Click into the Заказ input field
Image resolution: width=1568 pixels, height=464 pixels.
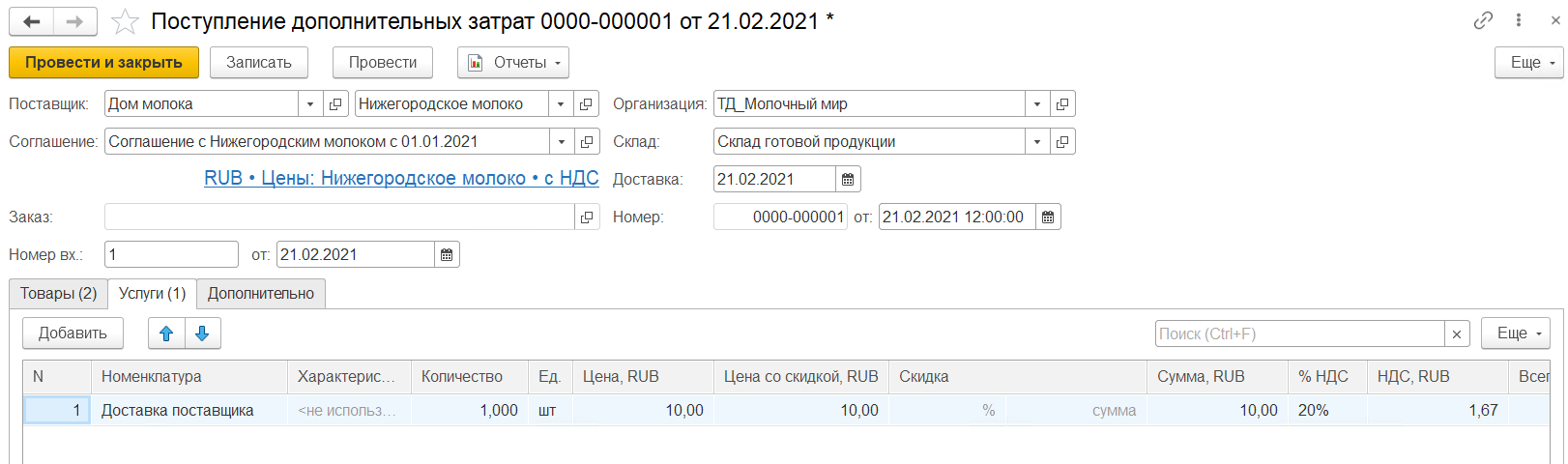[338, 217]
